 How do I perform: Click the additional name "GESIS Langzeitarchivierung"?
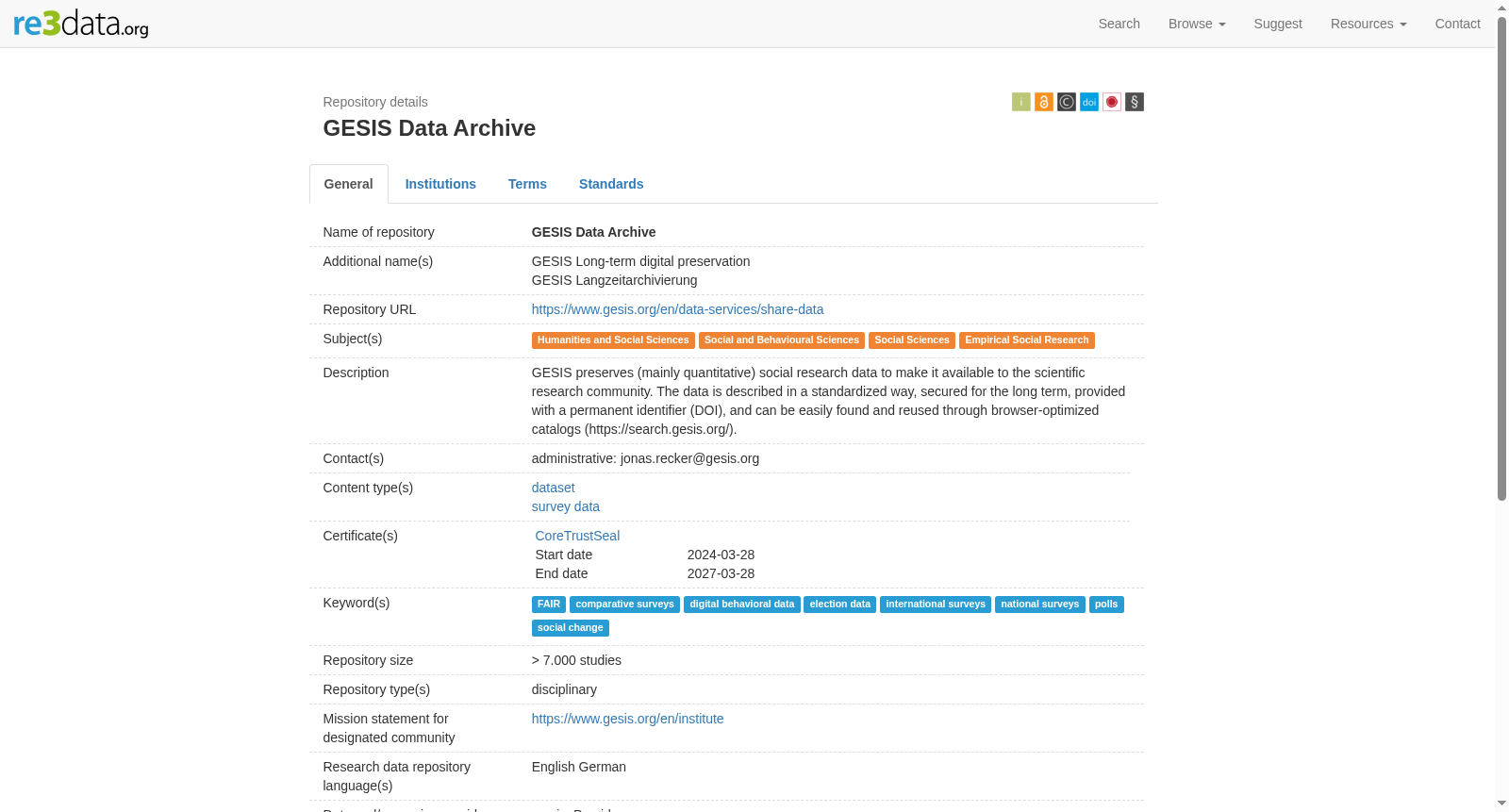pos(615,280)
